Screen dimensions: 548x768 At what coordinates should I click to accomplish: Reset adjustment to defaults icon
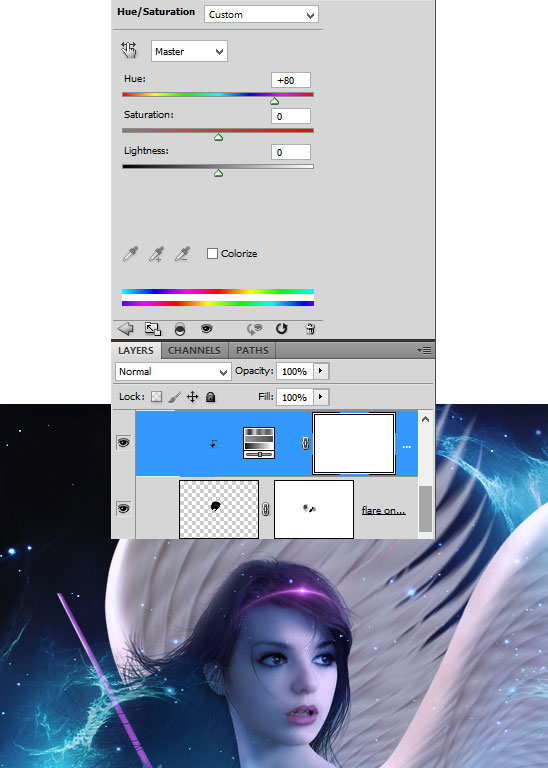click(281, 329)
